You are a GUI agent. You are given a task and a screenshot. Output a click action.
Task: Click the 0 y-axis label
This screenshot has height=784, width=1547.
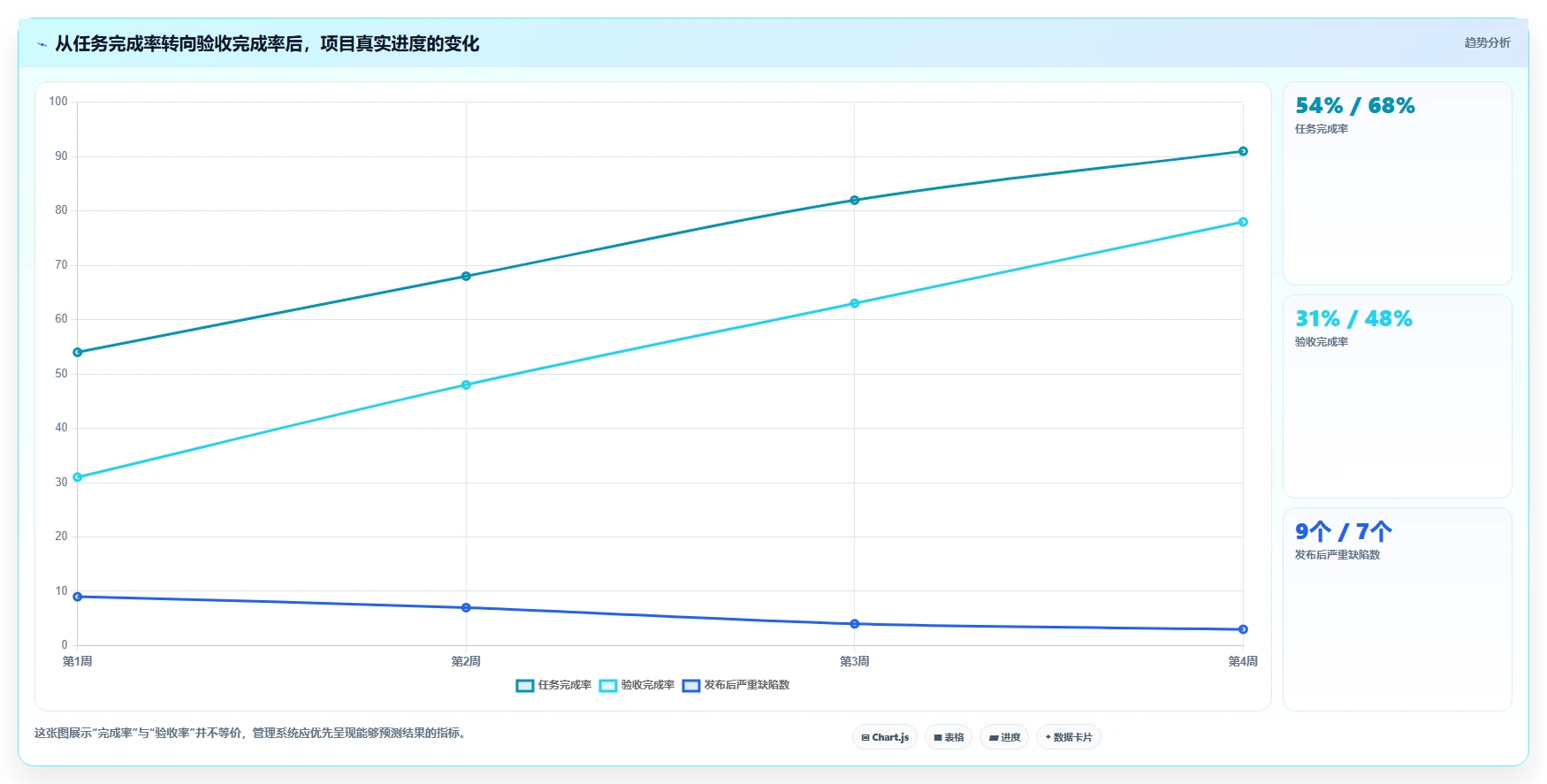click(65, 645)
